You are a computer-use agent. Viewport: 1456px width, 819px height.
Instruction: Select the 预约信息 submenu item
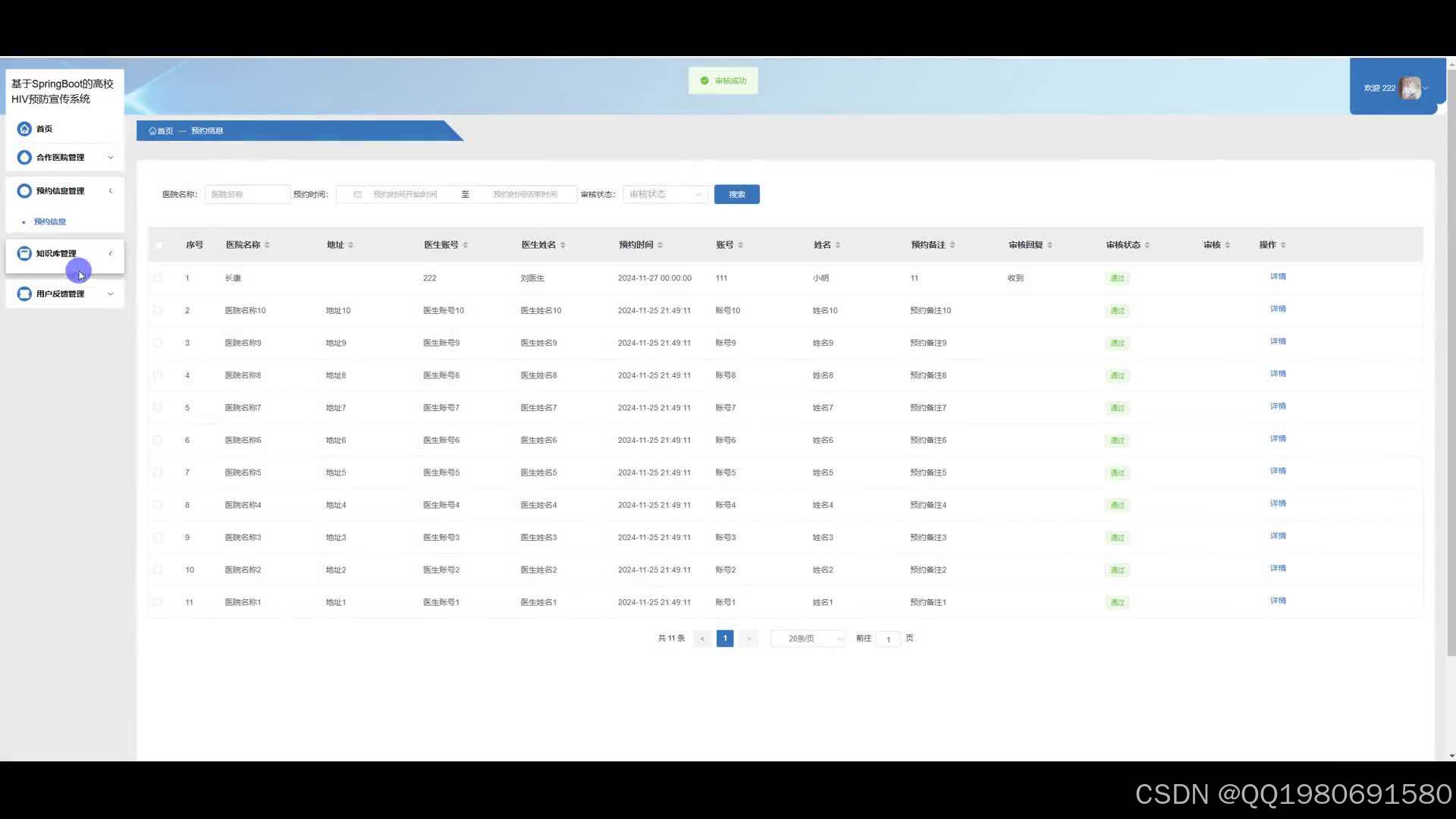(x=50, y=221)
